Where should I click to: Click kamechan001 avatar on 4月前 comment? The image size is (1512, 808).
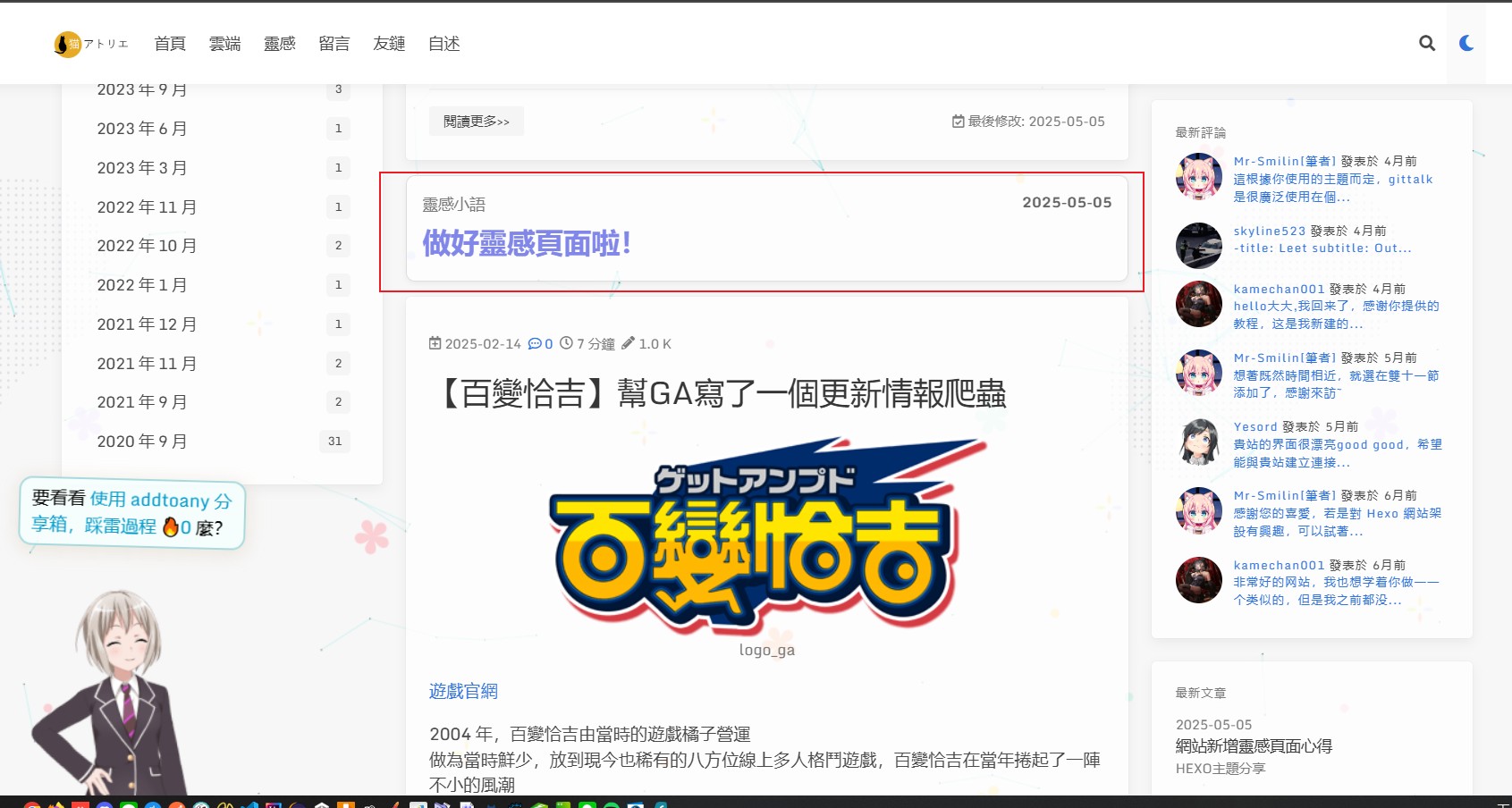1198,304
